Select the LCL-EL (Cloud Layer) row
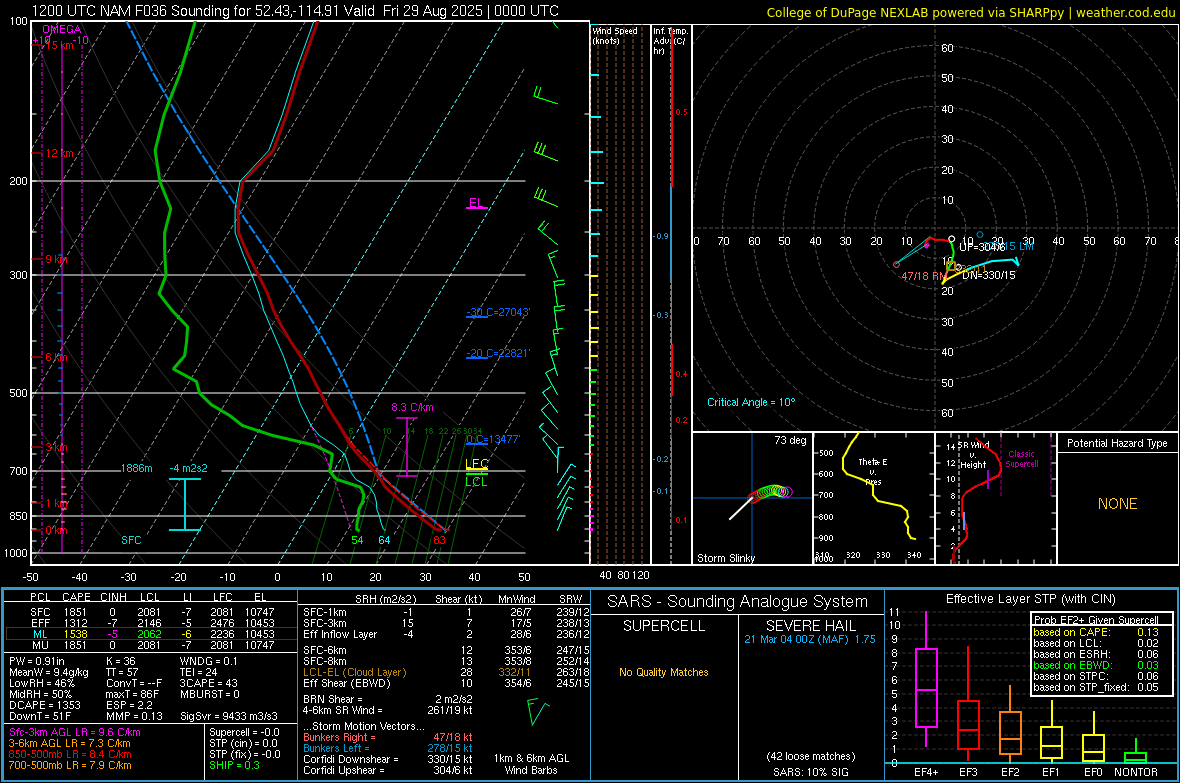Screen dimensions: 1180x783 tap(446, 672)
